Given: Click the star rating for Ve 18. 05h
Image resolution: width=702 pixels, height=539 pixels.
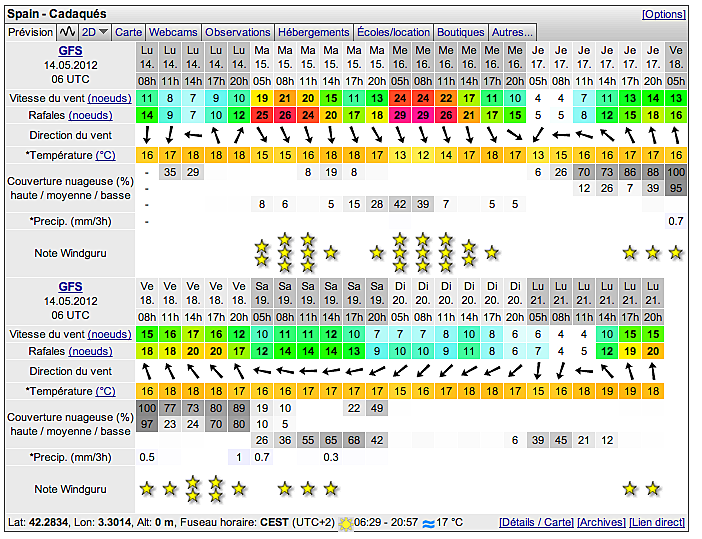Looking at the screenshot, I should 676,253.
